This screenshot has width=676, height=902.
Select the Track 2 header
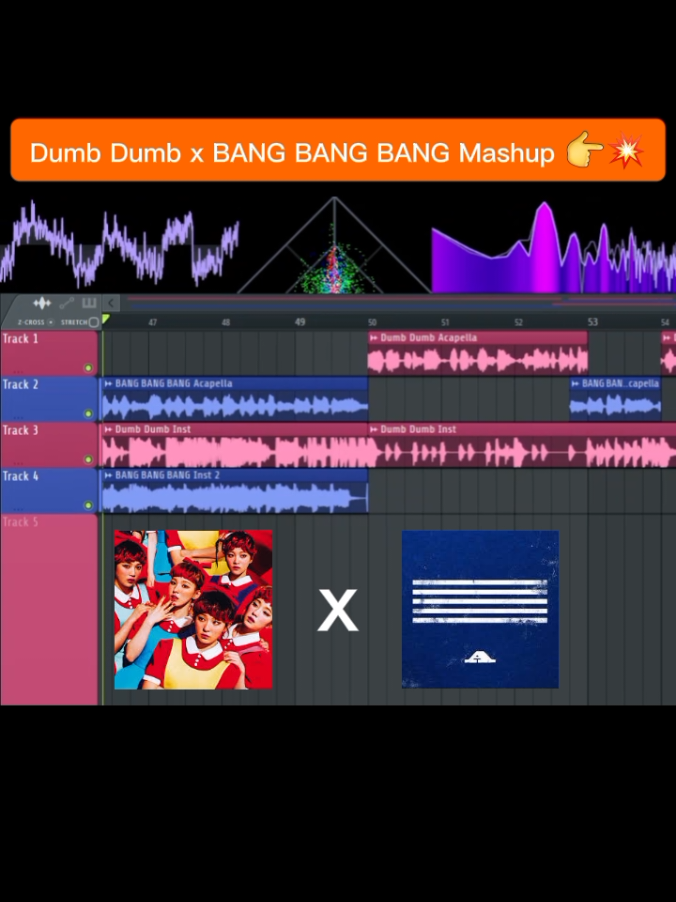tap(49, 399)
